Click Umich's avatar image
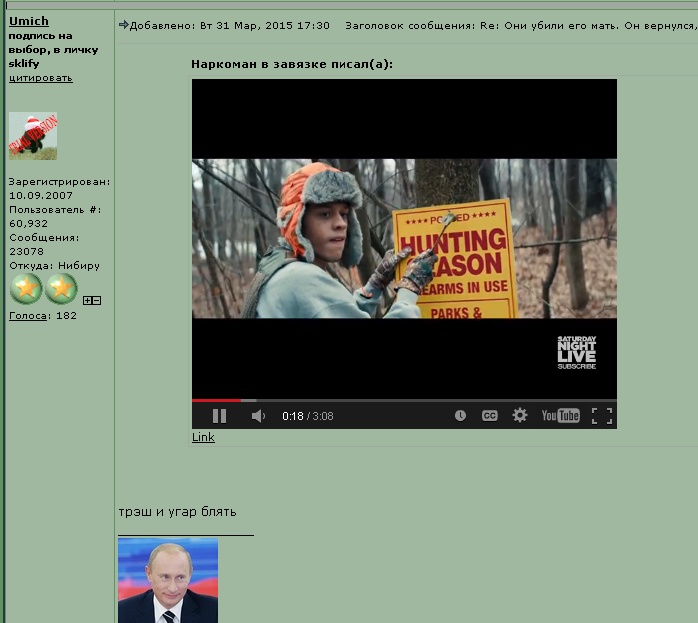This screenshot has height=623, width=698. pyautogui.click(x=33, y=136)
